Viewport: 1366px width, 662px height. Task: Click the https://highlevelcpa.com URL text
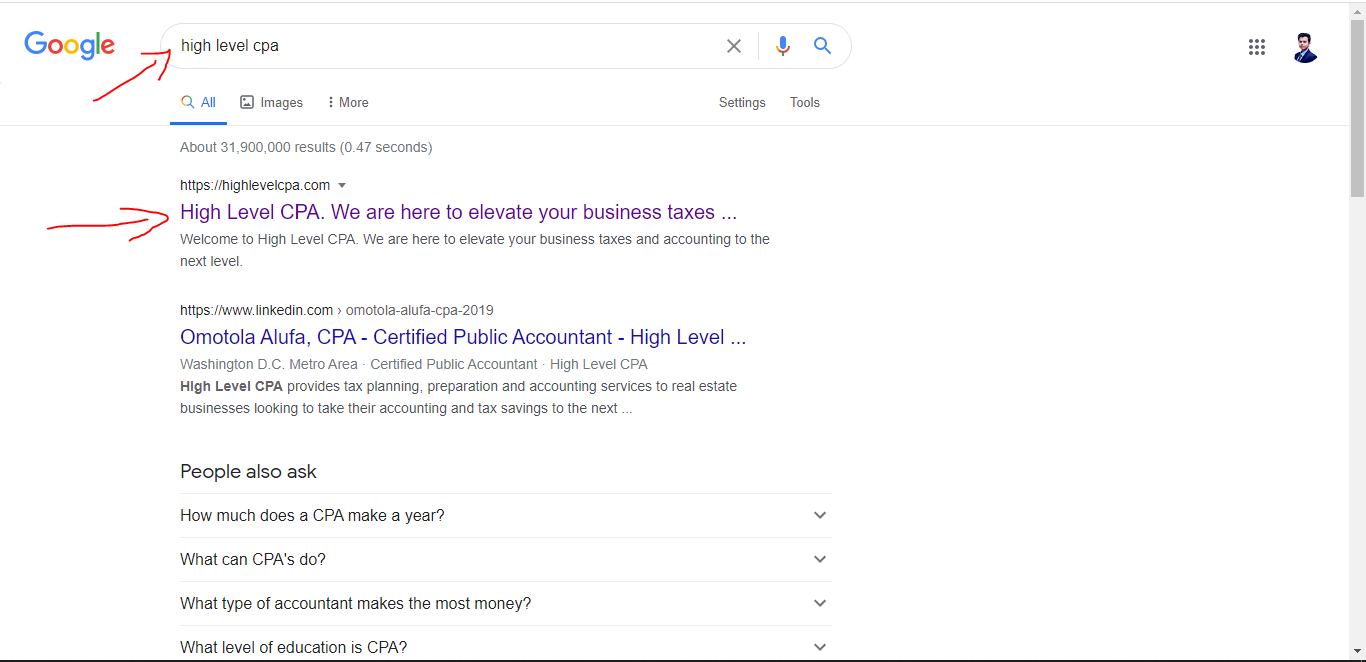click(x=255, y=185)
